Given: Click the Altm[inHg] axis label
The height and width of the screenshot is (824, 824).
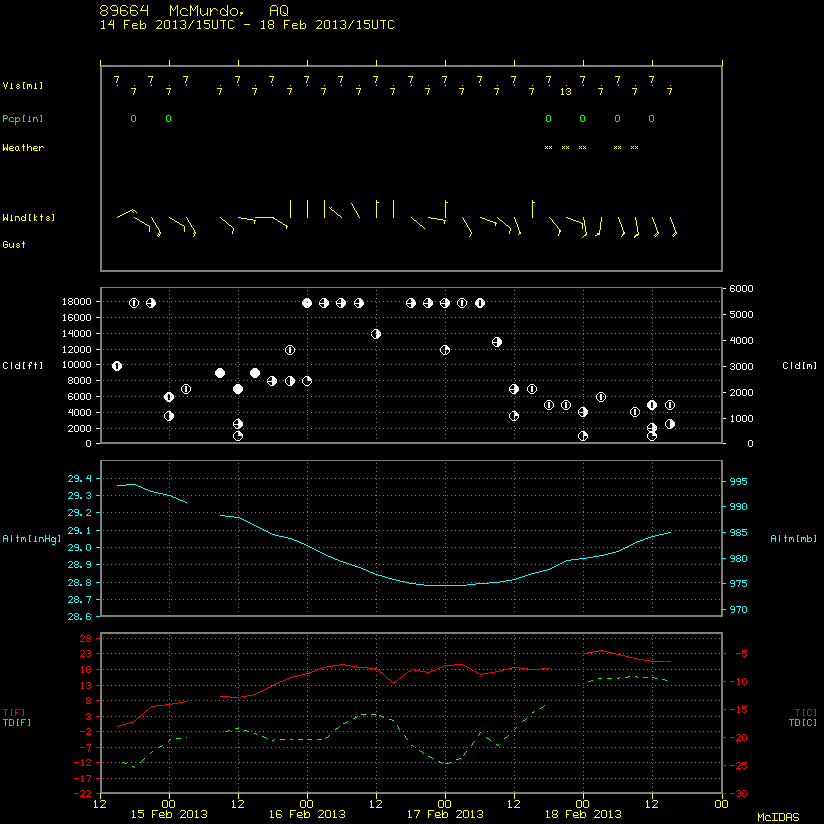Looking at the screenshot, I should coord(32,539).
